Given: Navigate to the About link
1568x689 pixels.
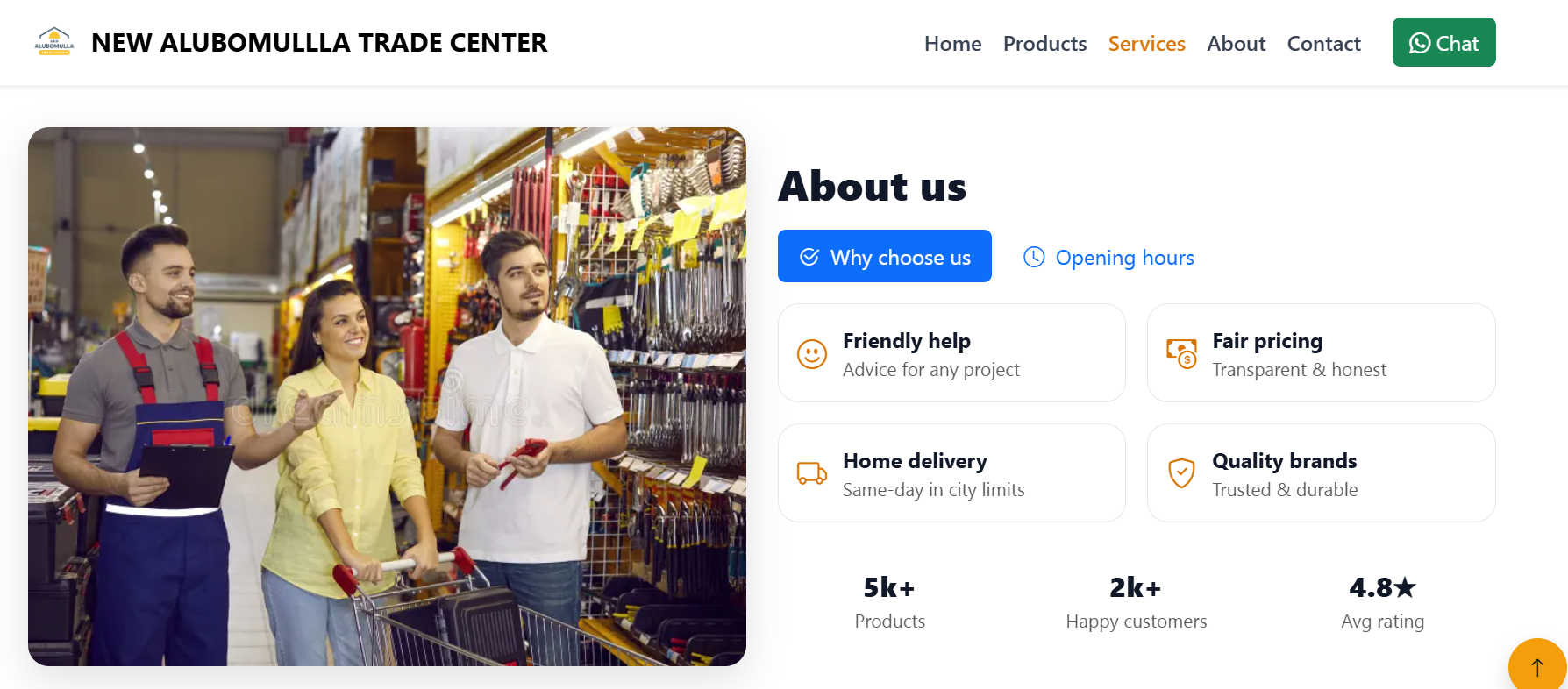Looking at the screenshot, I should (x=1236, y=44).
